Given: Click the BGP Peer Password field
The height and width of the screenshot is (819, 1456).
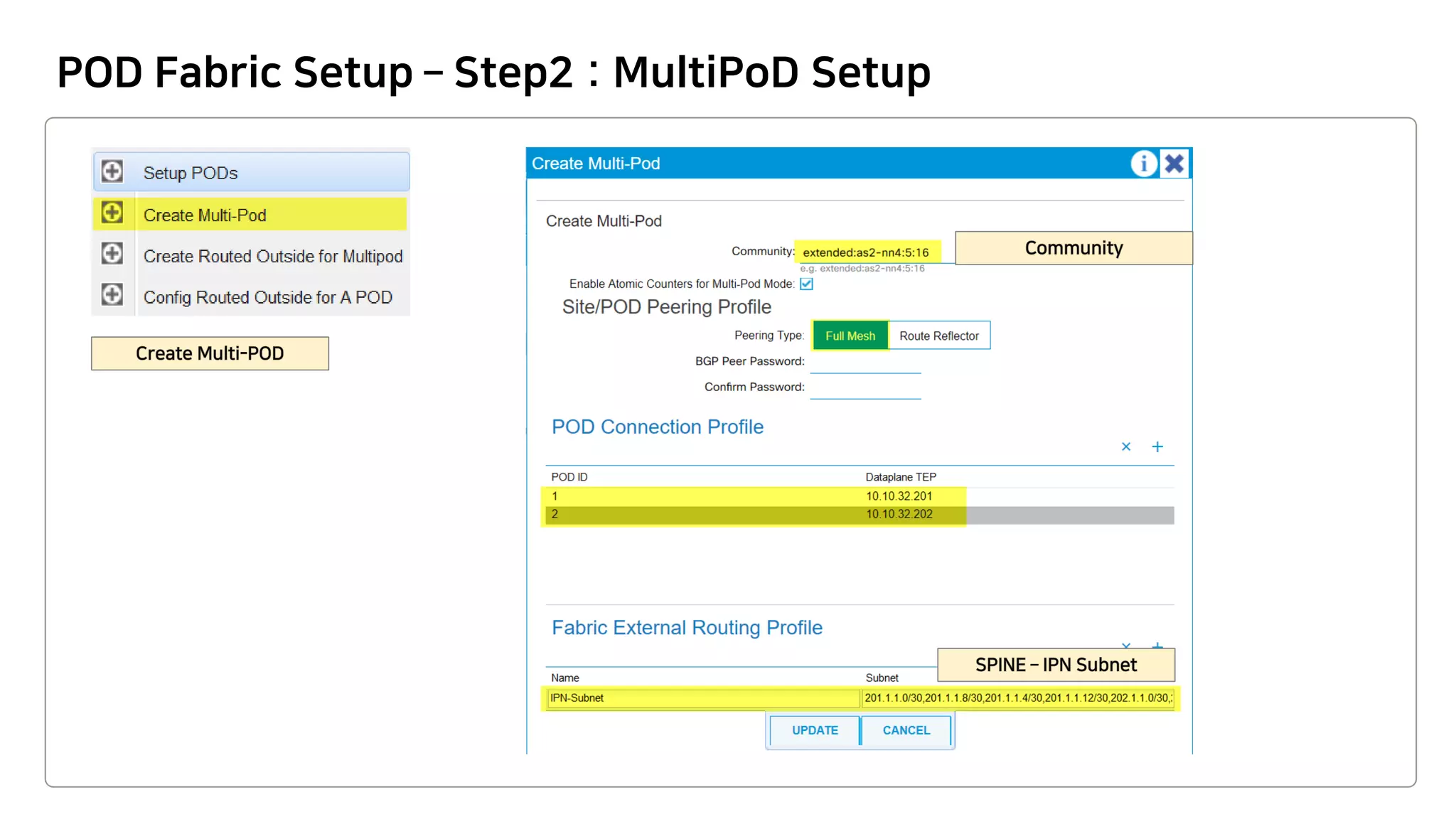Looking at the screenshot, I should tap(865, 363).
